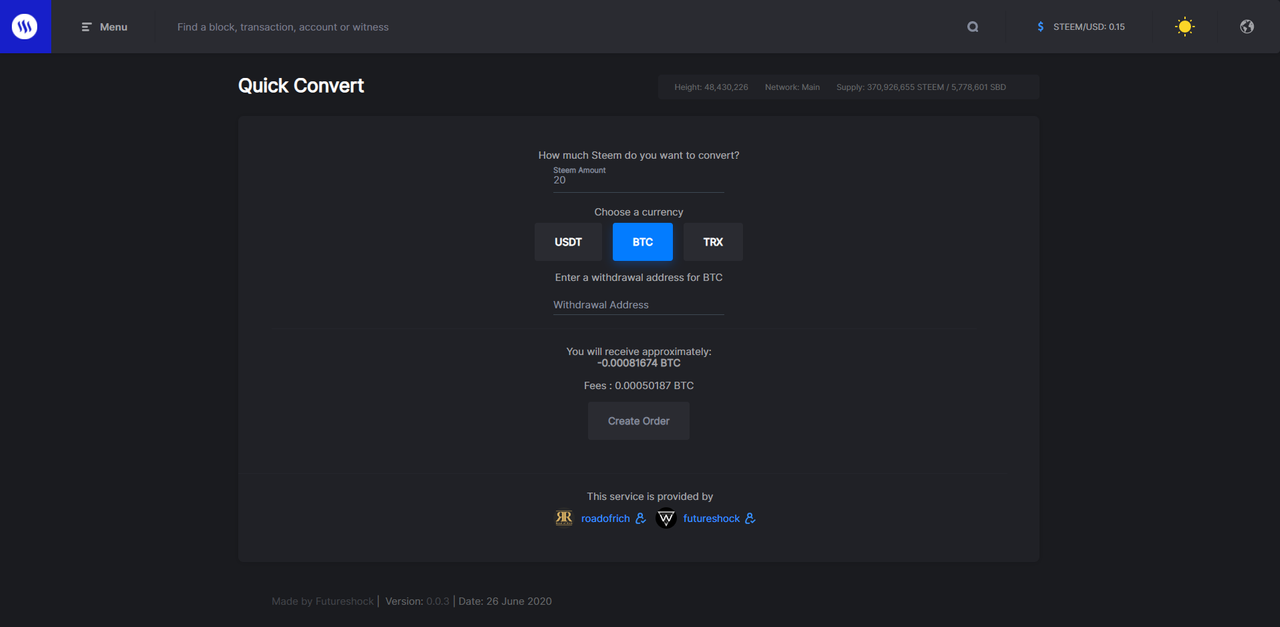Open the Menu hamburger icon
This screenshot has height=627, width=1280.
(87, 27)
